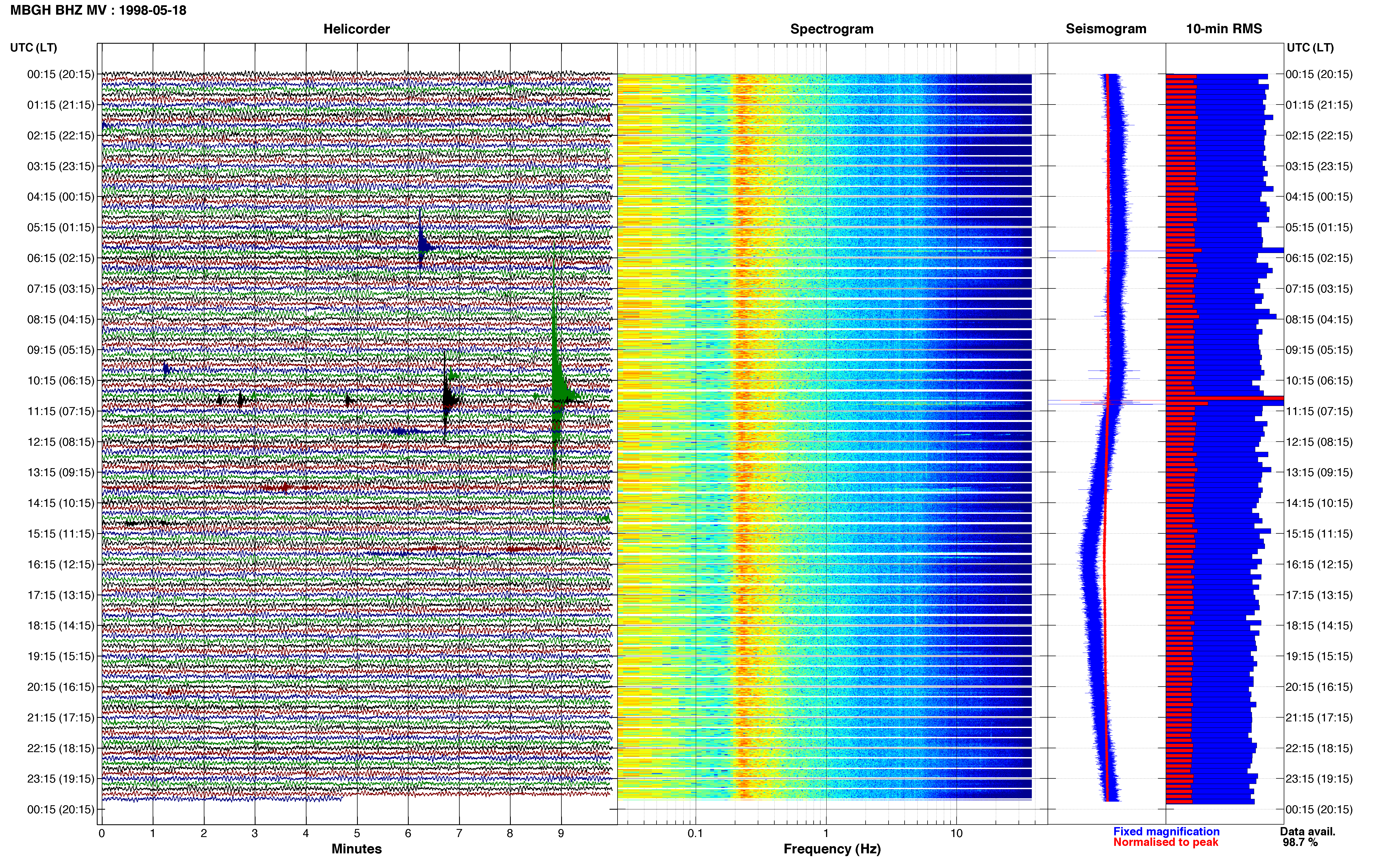Click the 'Frequency (Hz)' axis label

tap(832, 849)
